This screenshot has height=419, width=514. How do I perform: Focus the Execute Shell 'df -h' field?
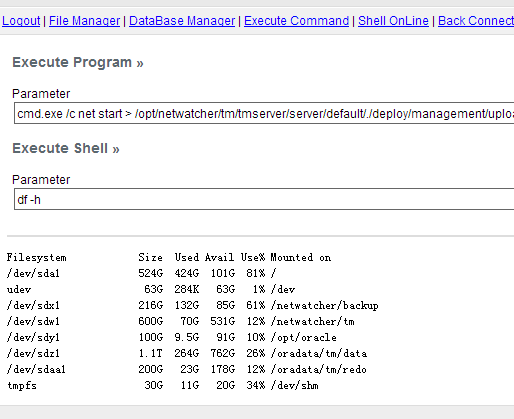point(264,199)
